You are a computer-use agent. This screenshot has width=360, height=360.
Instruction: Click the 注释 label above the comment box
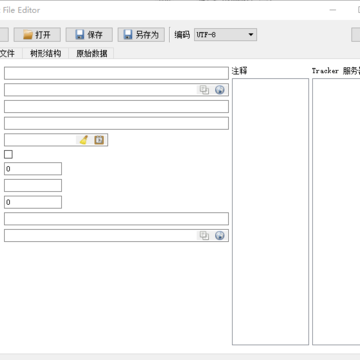[240, 71]
